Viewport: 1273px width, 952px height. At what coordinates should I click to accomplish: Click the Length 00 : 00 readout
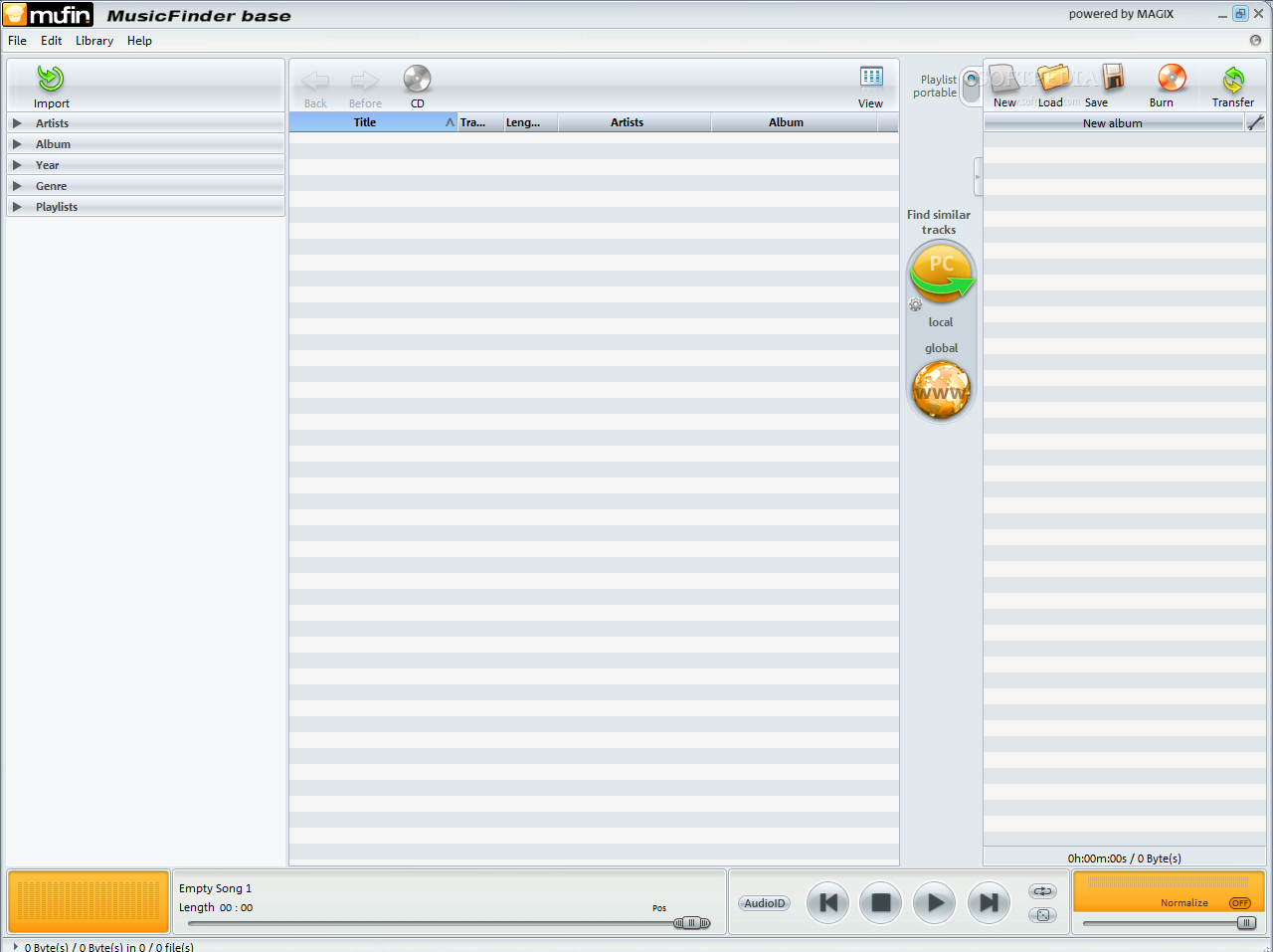(x=216, y=907)
